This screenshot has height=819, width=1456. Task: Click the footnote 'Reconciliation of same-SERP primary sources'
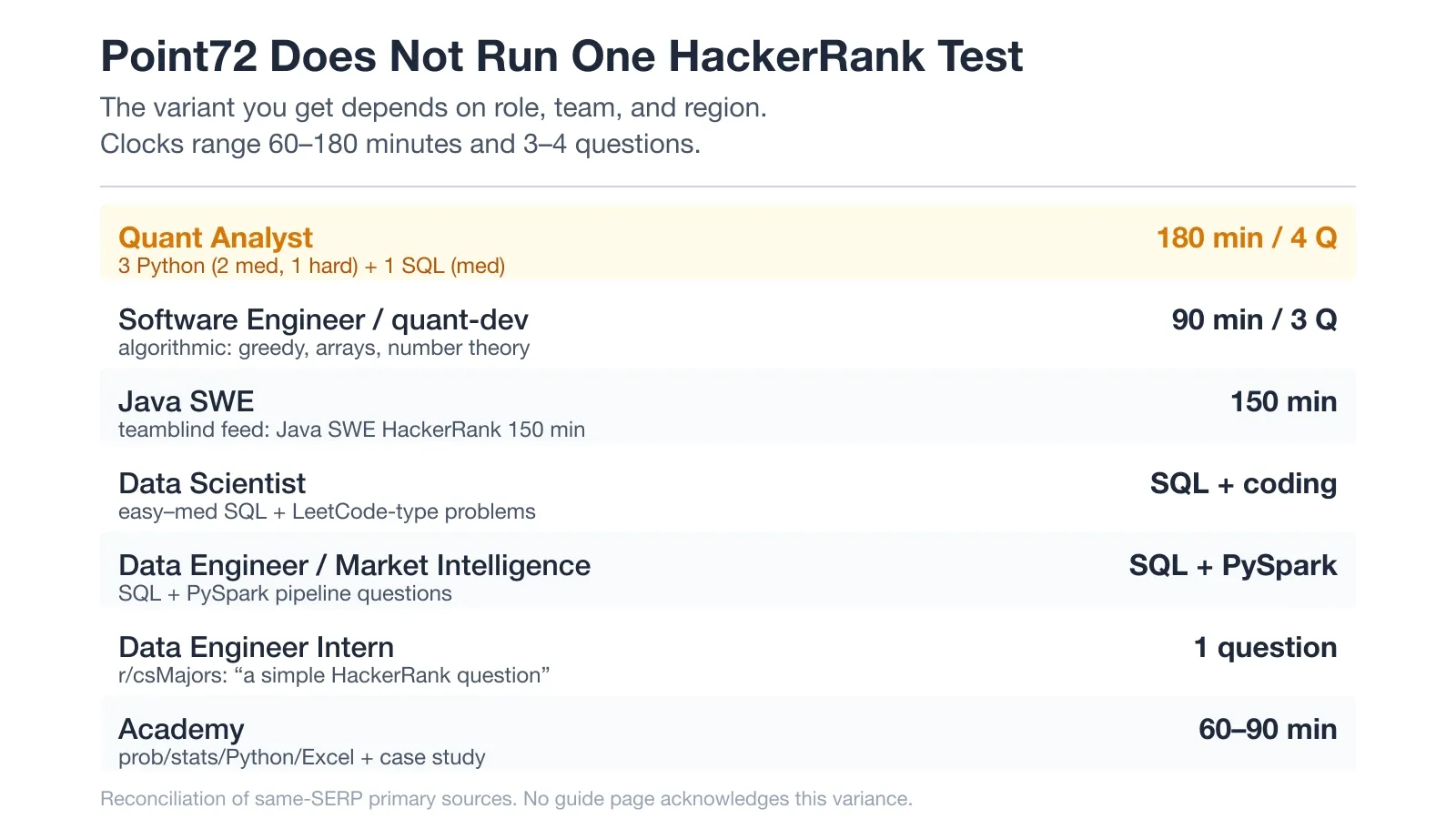tap(308, 798)
